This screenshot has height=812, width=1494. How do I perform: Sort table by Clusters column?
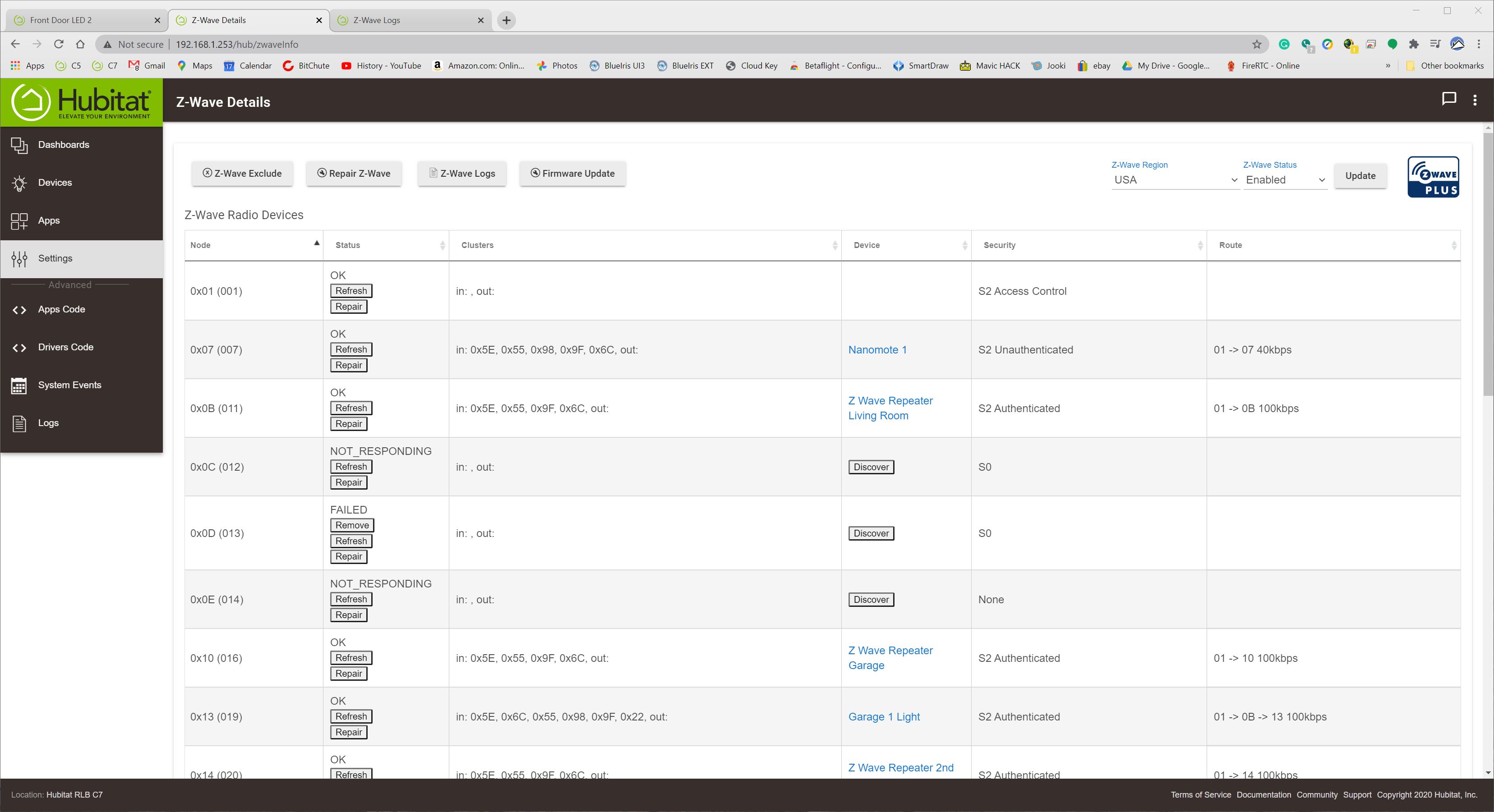645,245
